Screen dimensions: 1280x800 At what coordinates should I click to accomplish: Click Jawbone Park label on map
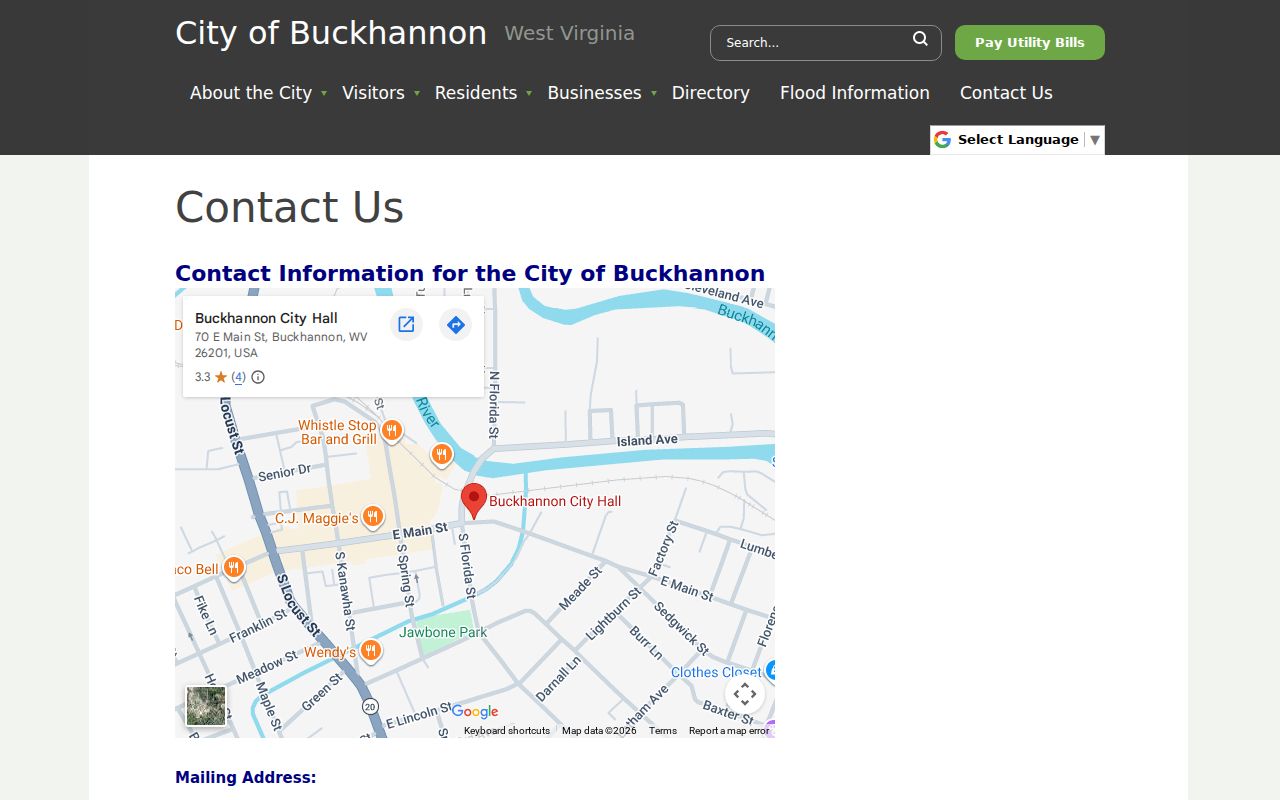click(x=443, y=632)
